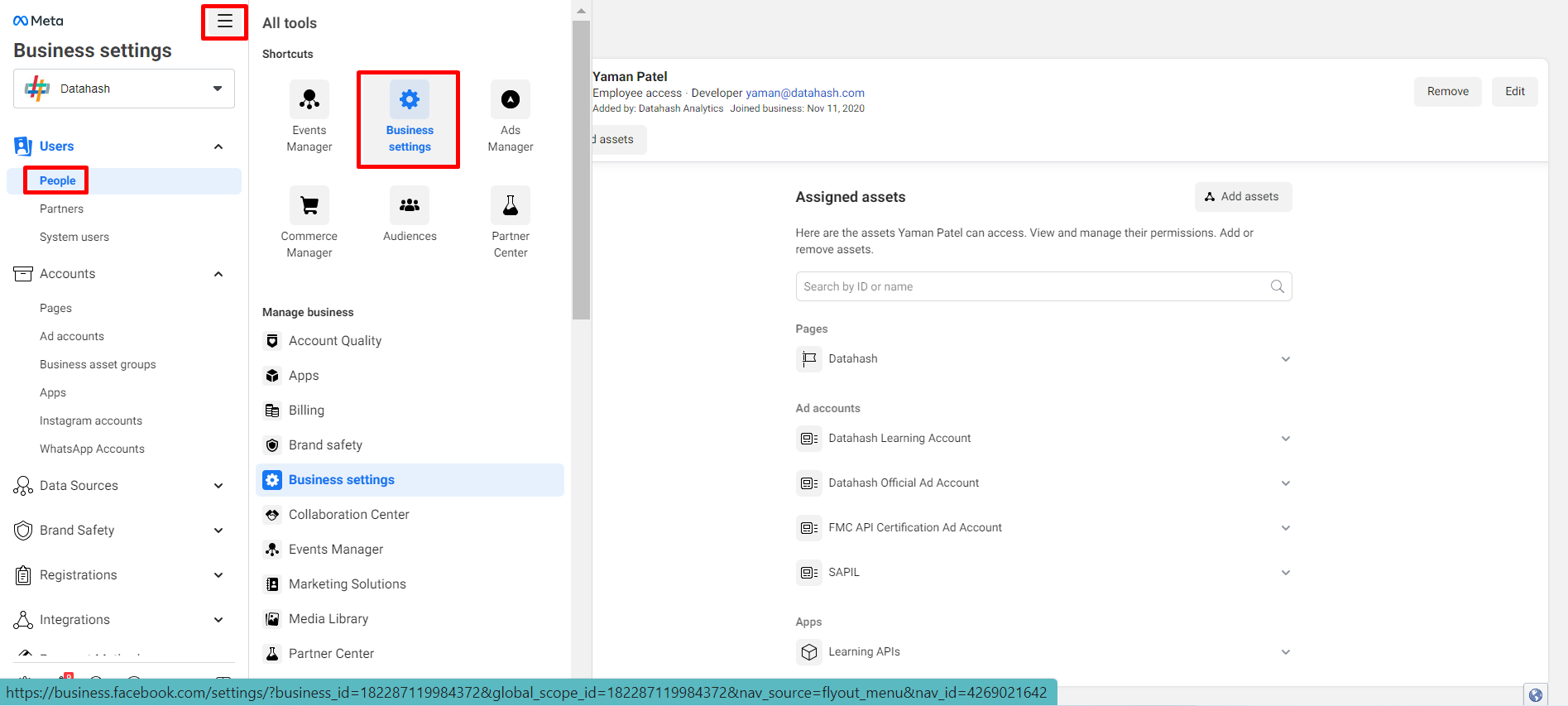Click the Brand Safety shield sidebar icon

coord(23,531)
